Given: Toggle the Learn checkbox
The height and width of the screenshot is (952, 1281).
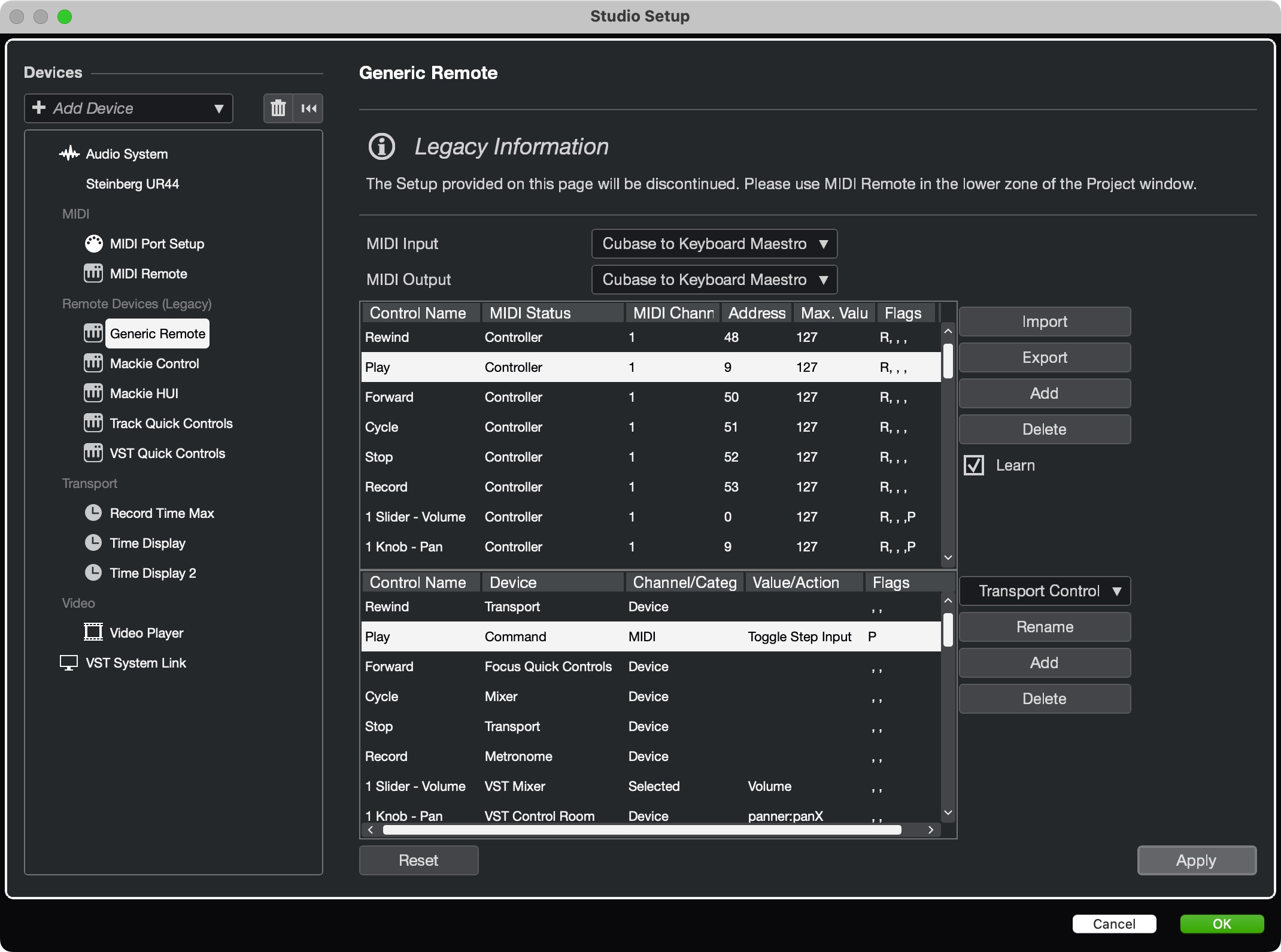Looking at the screenshot, I should (974, 465).
